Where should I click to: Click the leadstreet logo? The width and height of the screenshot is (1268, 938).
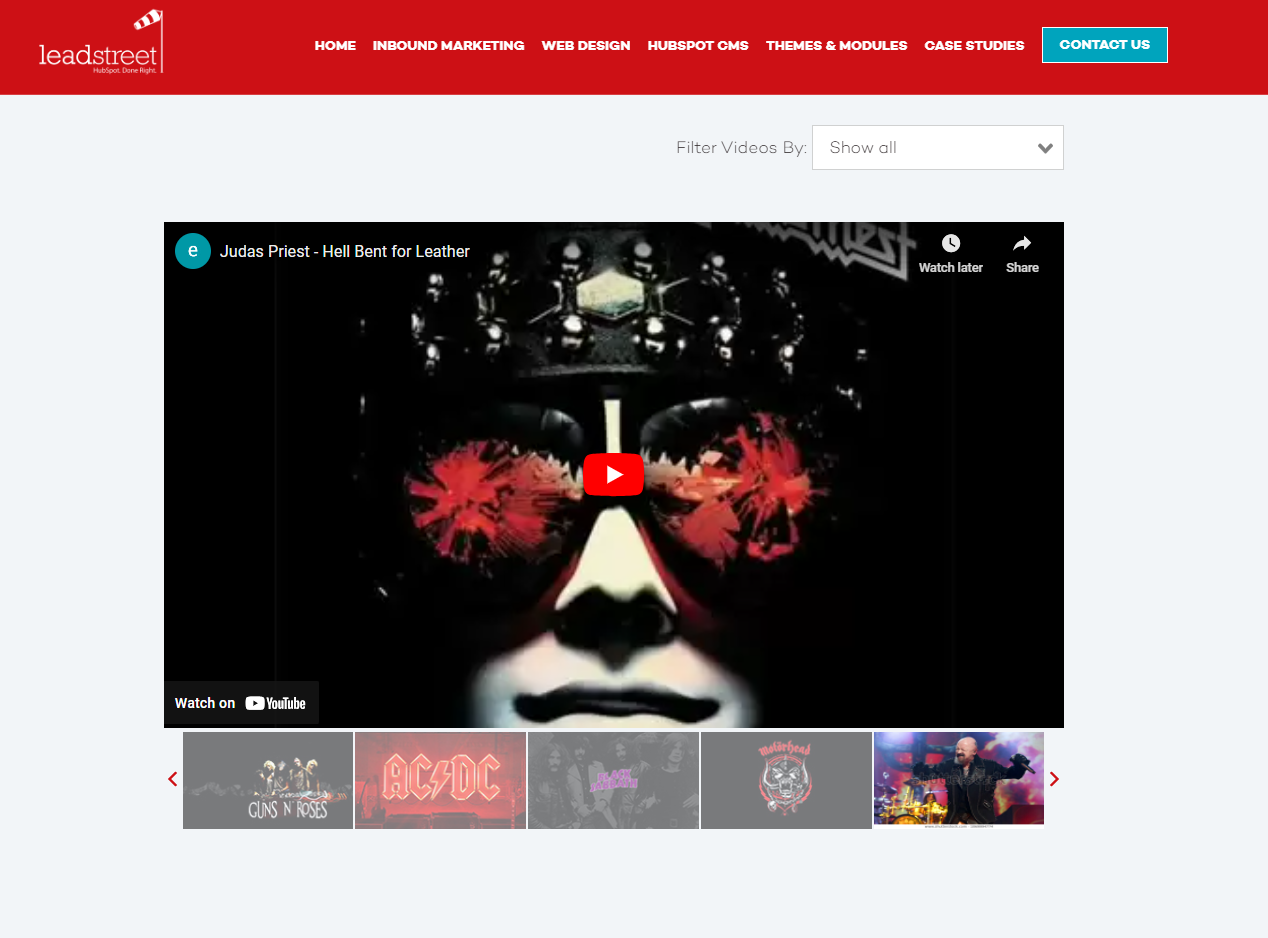[101, 42]
